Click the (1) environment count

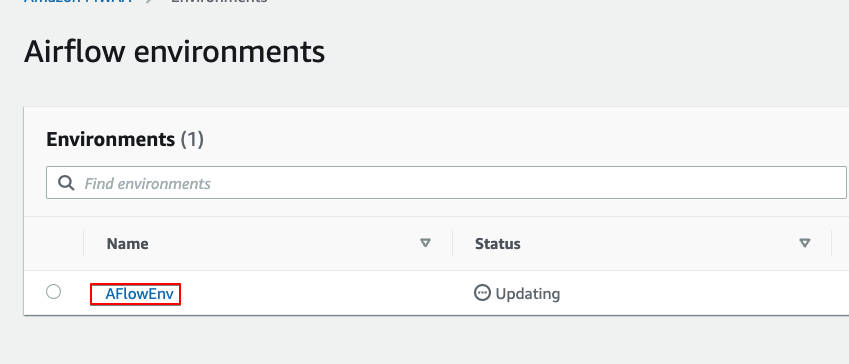(x=192, y=139)
